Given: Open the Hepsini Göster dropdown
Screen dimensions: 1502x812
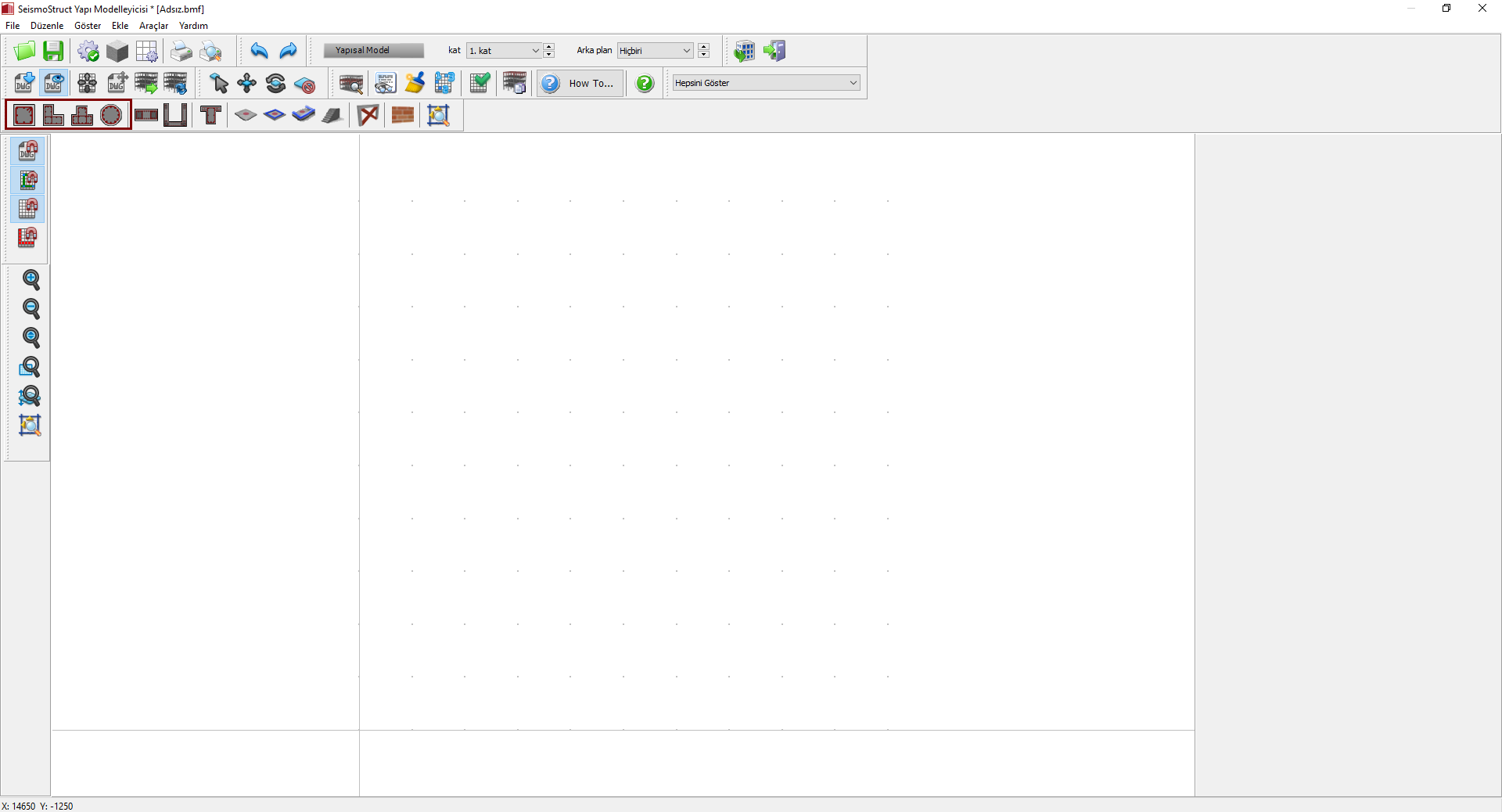Looking at the screenshot, I should tap(767, 83).
